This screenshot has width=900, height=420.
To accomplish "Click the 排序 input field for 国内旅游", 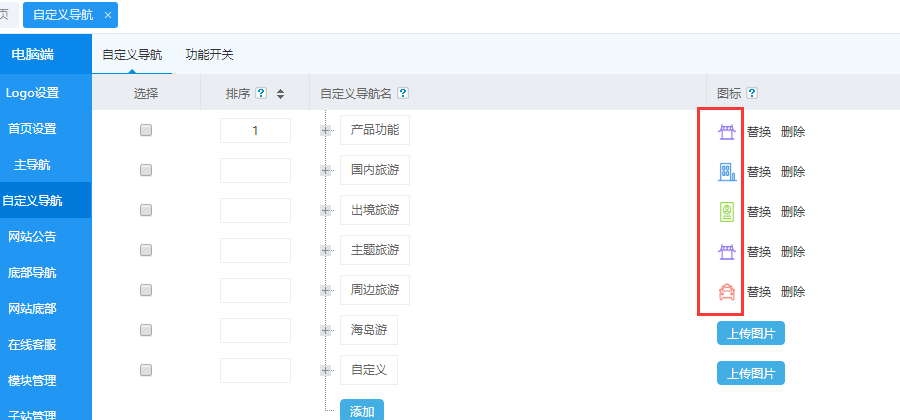I will (x=255, y=171).
